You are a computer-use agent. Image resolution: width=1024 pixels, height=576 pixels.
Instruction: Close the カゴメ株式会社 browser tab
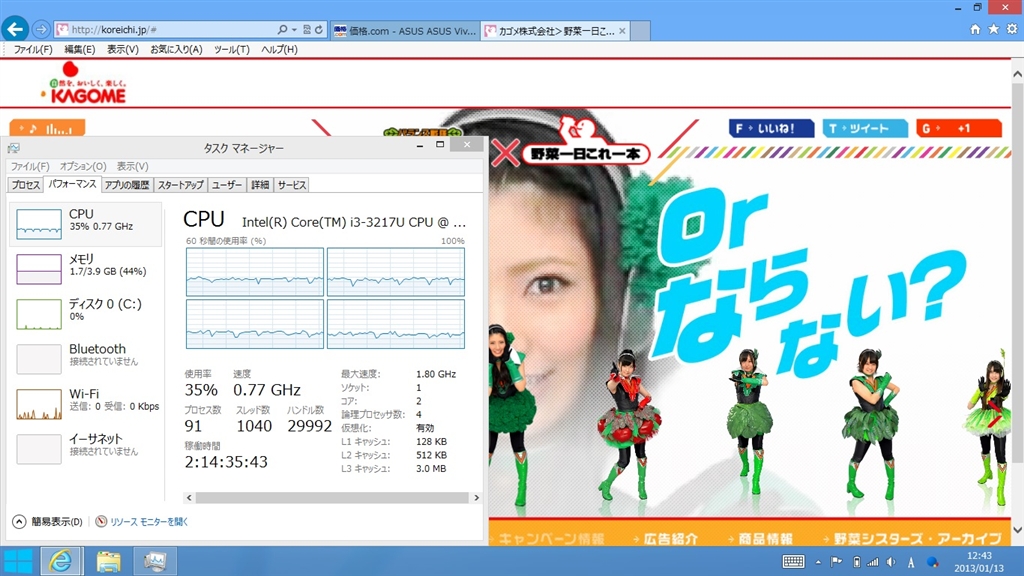point(622,31)
